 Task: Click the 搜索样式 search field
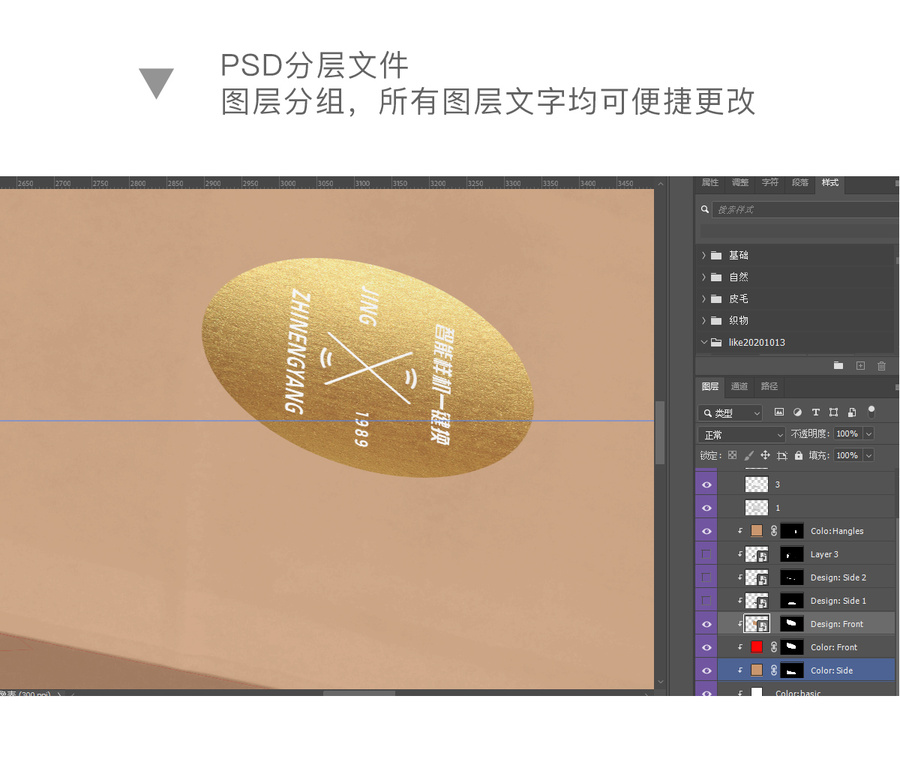[805, 210]
